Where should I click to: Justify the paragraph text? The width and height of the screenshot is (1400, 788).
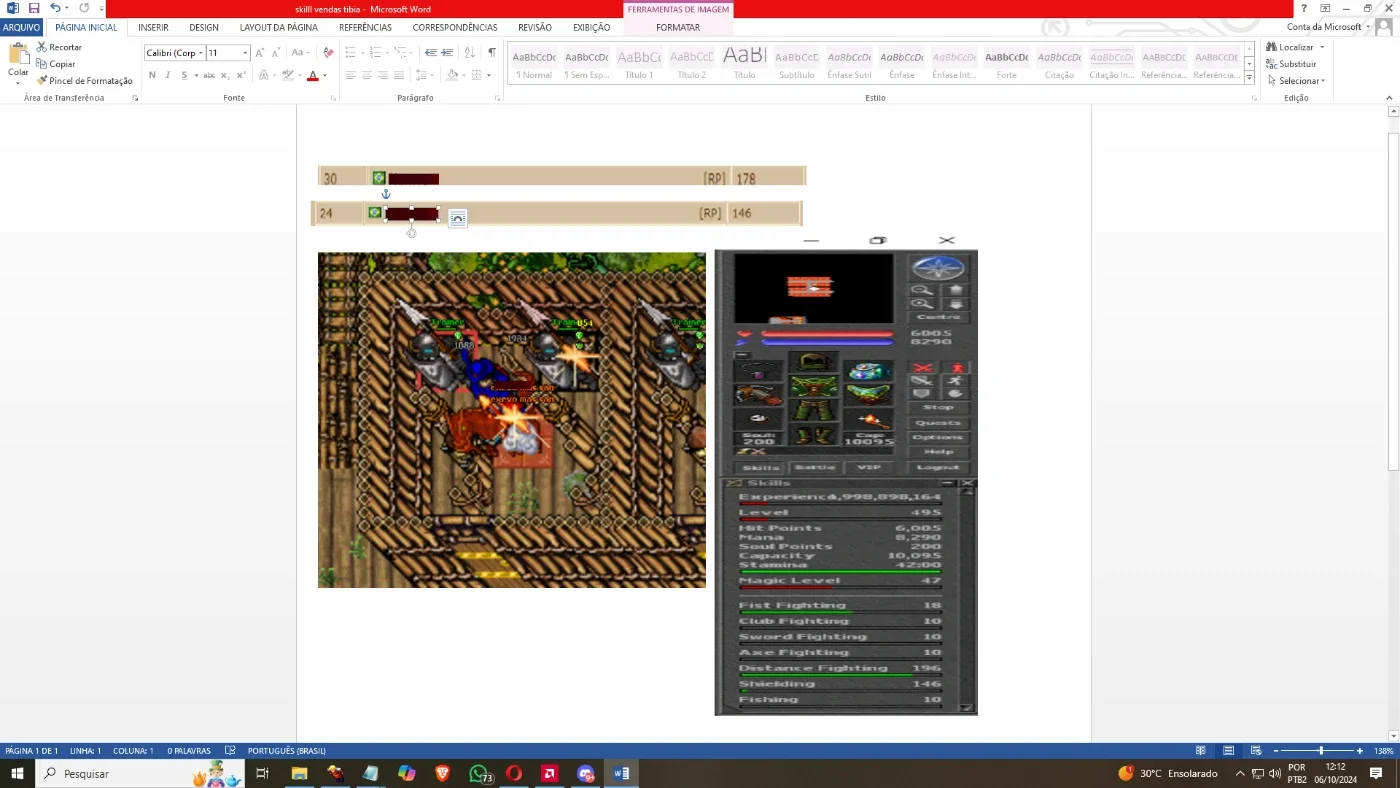[x=399, y=75]
